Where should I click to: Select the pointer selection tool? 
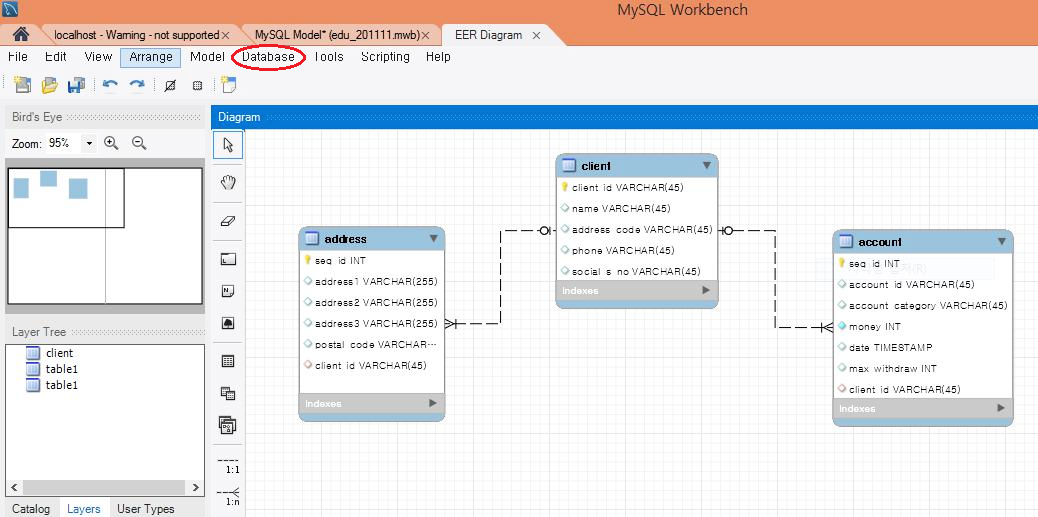point(228,145)
